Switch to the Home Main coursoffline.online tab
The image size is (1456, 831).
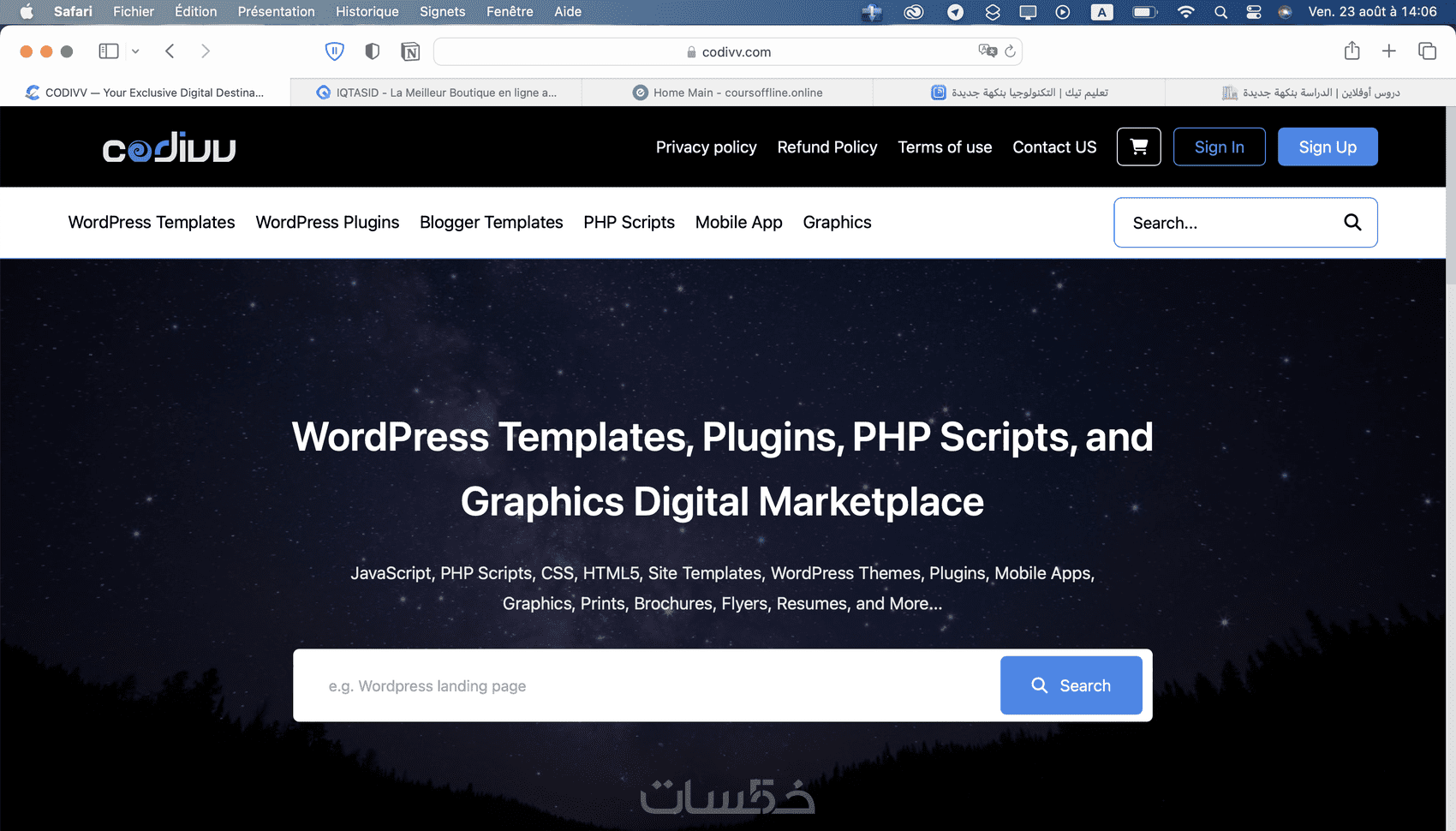(x=728, y=93)
